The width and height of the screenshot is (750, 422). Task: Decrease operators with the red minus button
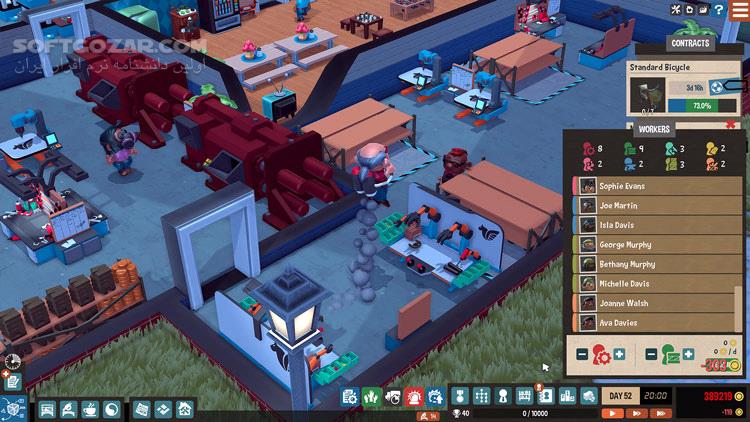coord(582,355)
